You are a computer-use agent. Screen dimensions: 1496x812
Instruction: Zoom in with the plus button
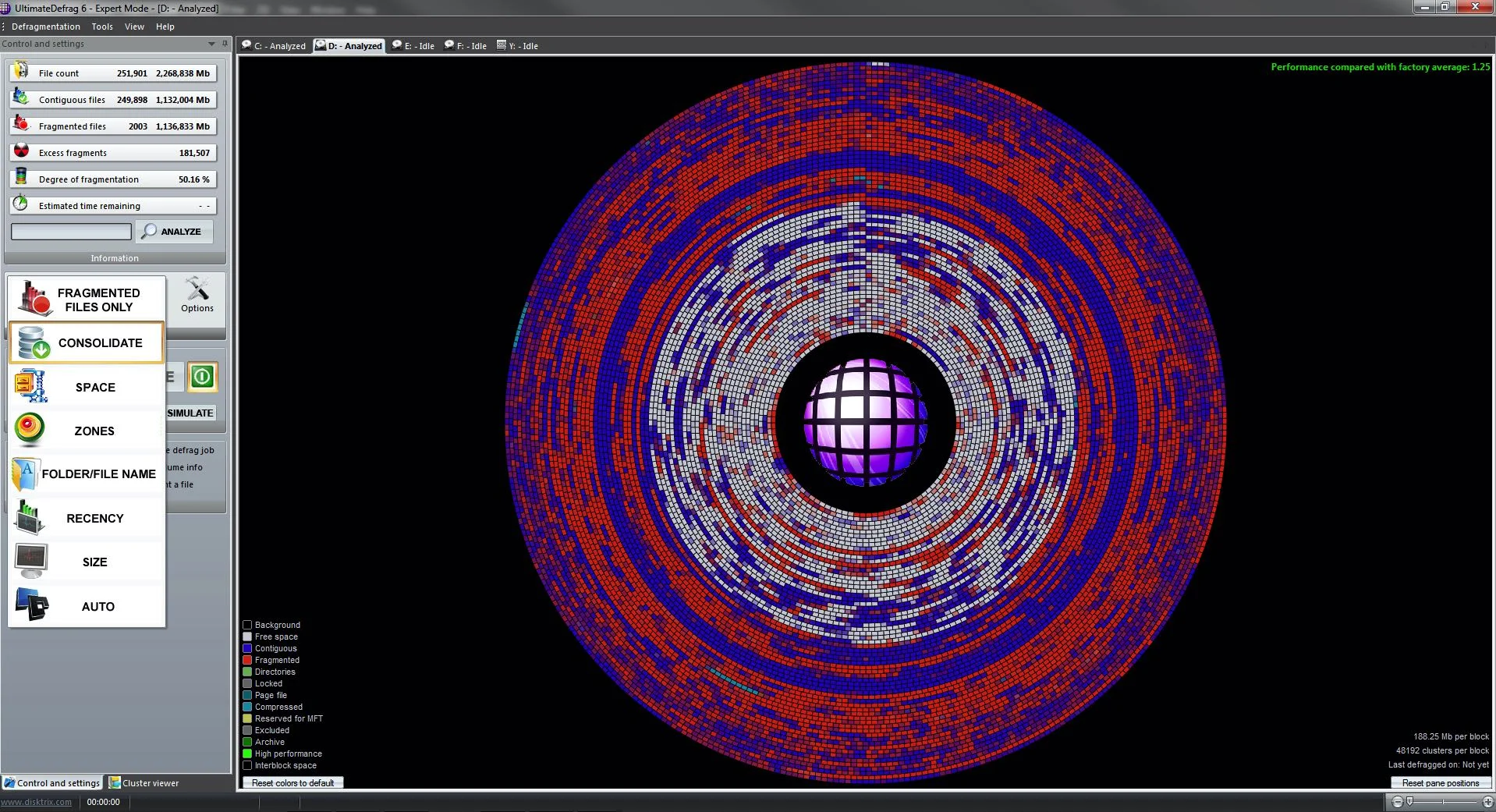[1487, 802]
